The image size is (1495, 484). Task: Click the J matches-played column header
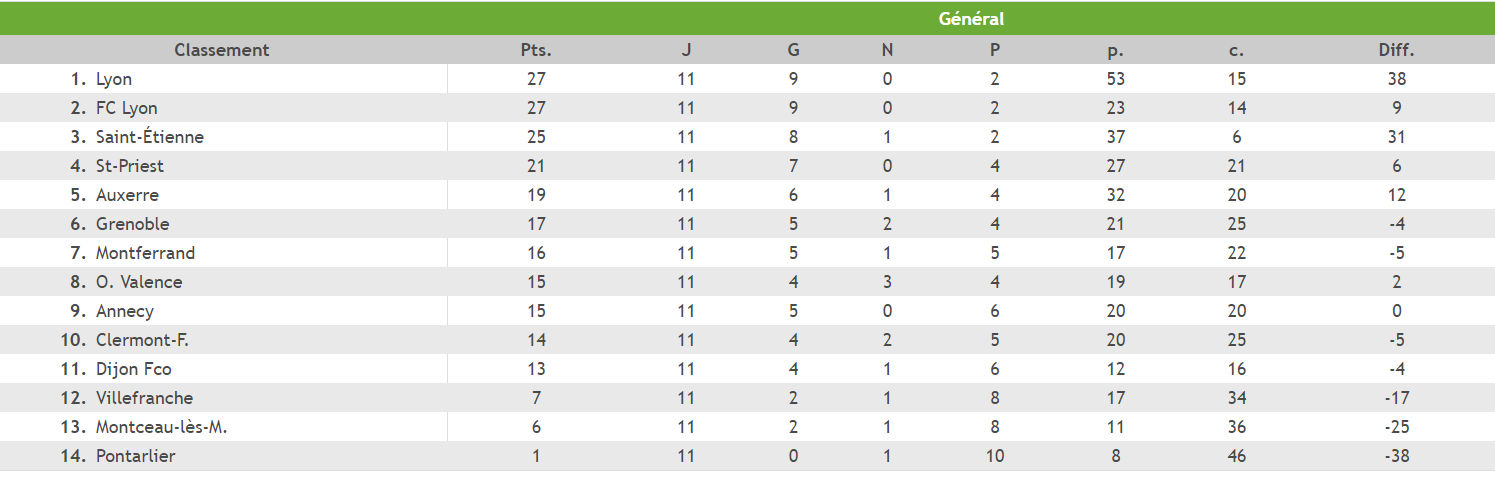click(x=686, y=50)
